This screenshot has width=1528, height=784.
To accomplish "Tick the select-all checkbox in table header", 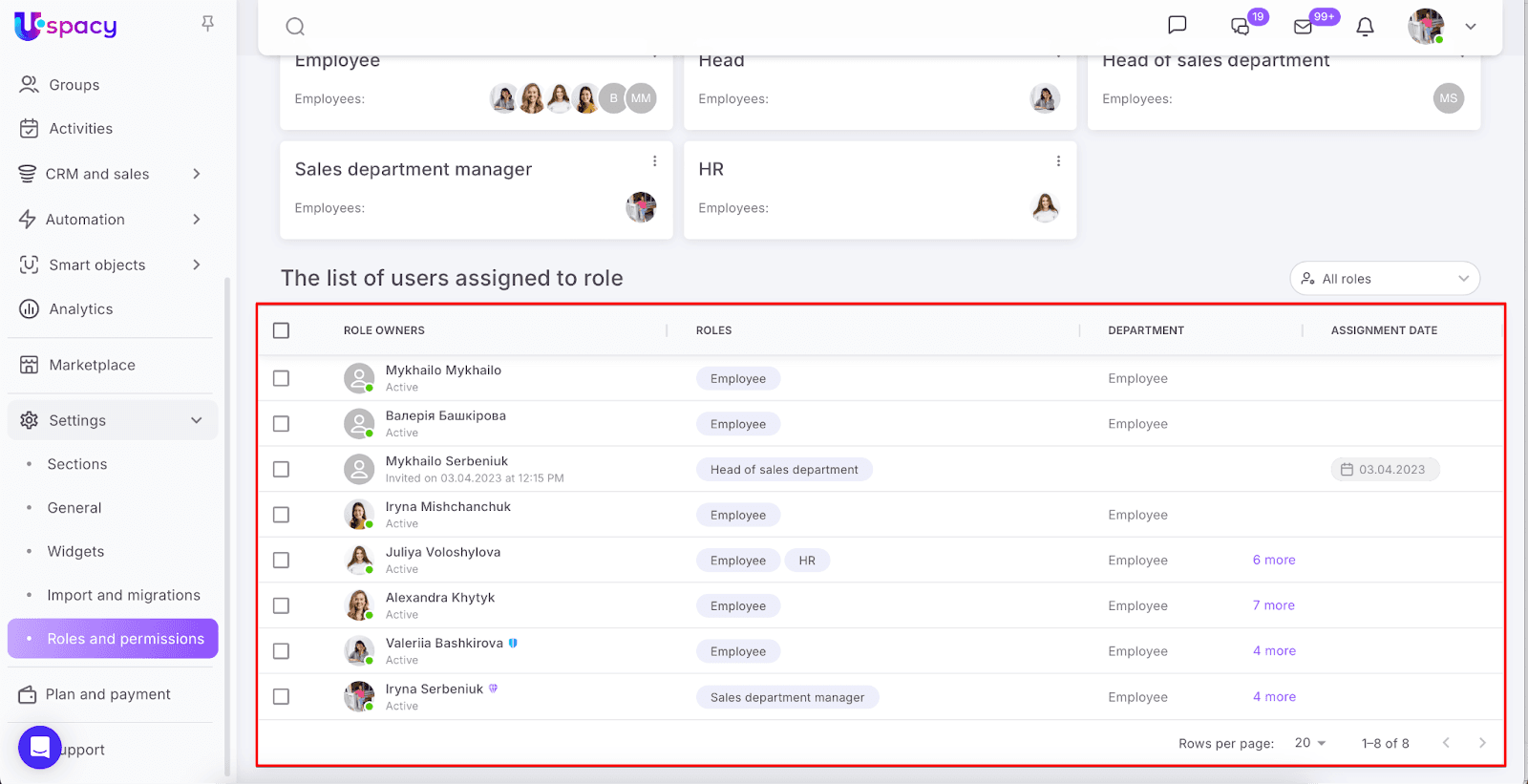I will coord(281,330).
